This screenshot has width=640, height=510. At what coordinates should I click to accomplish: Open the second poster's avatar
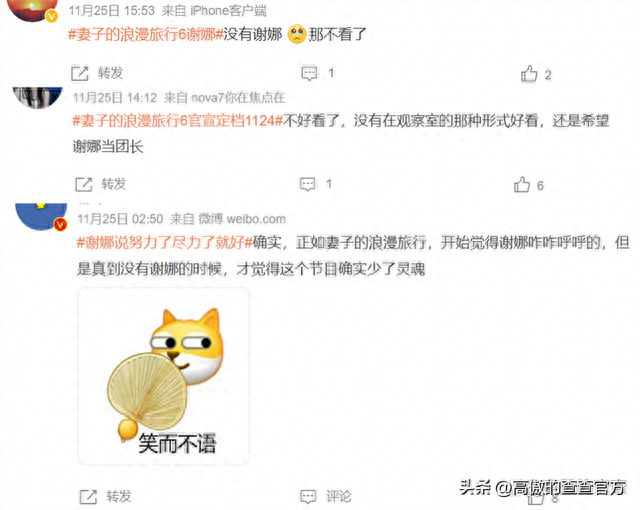(38, 98)
